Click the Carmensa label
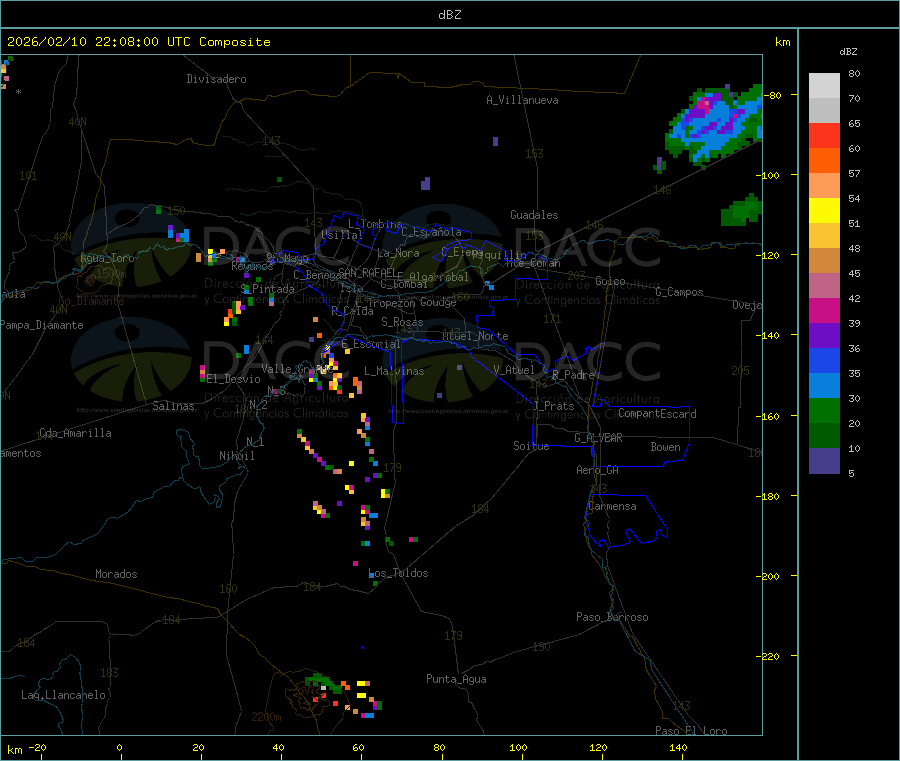 612,506
